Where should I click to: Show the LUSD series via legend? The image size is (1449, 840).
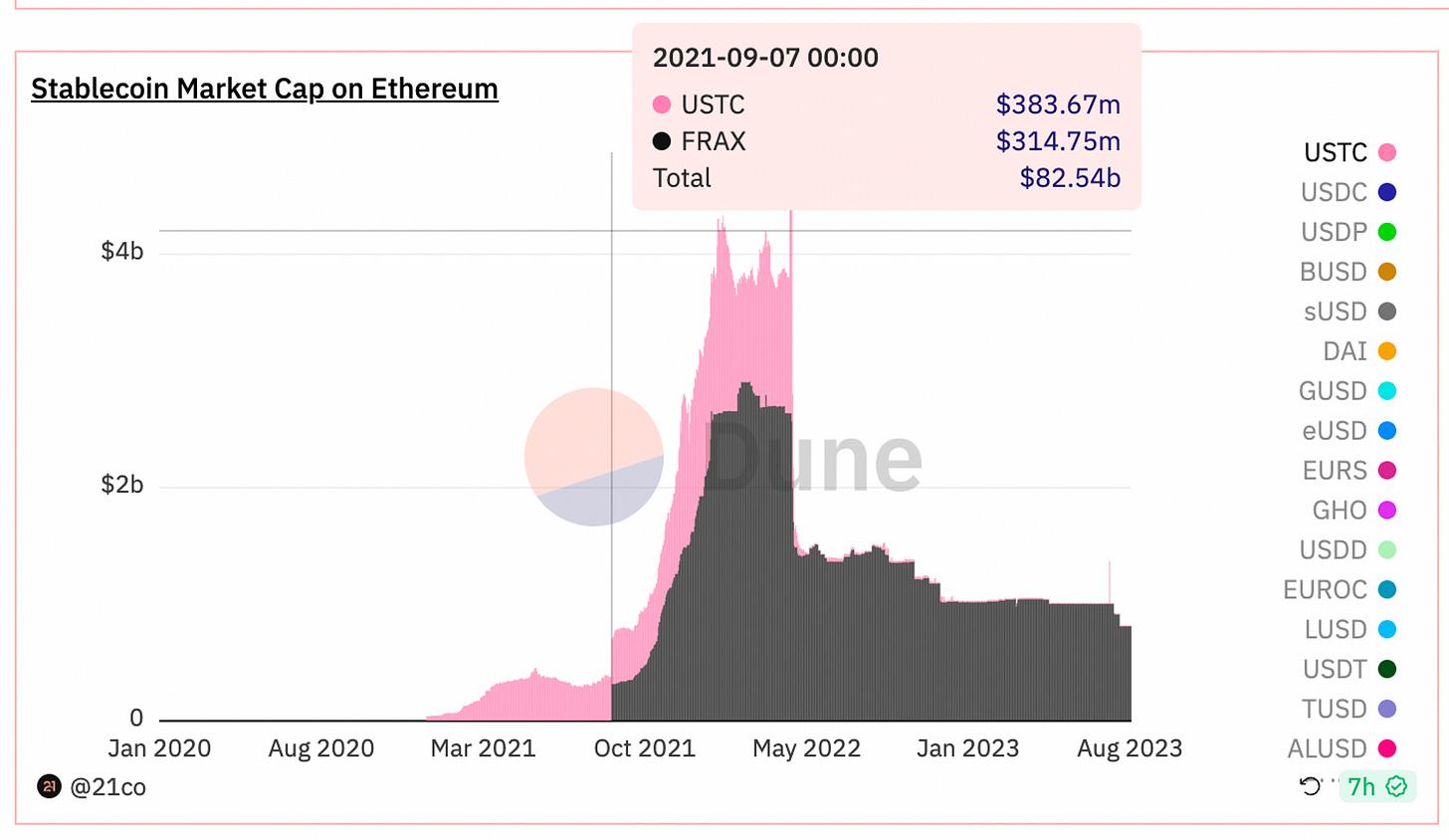point(1335,629)
